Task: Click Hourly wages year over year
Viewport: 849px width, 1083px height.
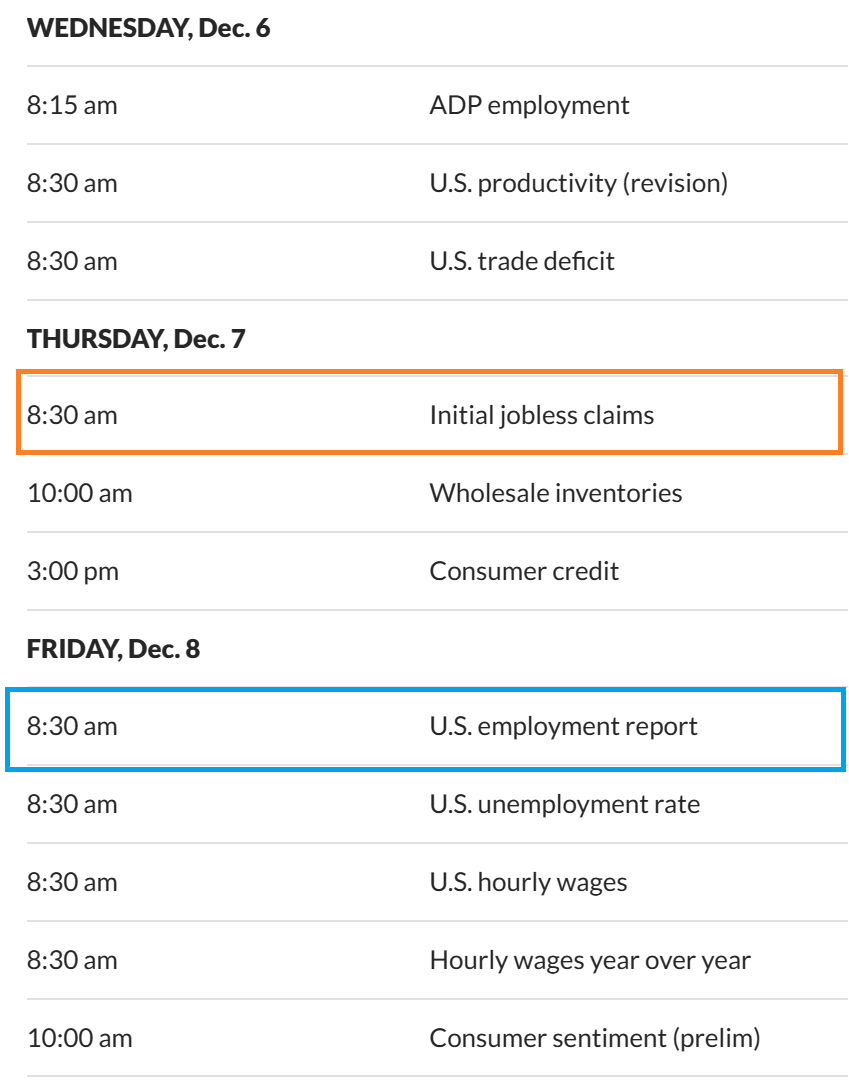Action: (x=590, y=960)
